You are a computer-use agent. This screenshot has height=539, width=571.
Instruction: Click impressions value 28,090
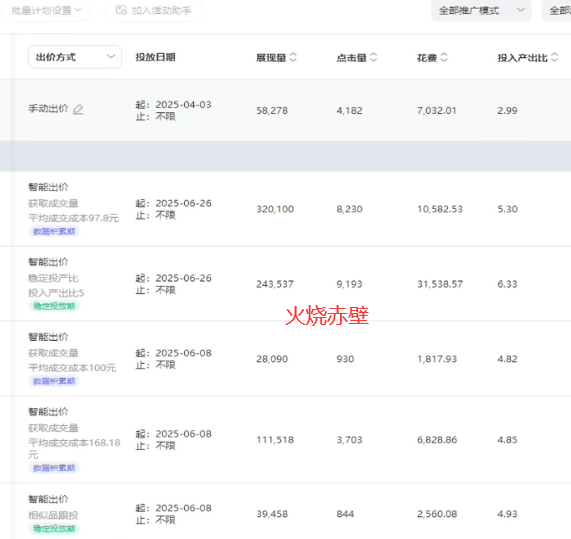pos(272,359)
